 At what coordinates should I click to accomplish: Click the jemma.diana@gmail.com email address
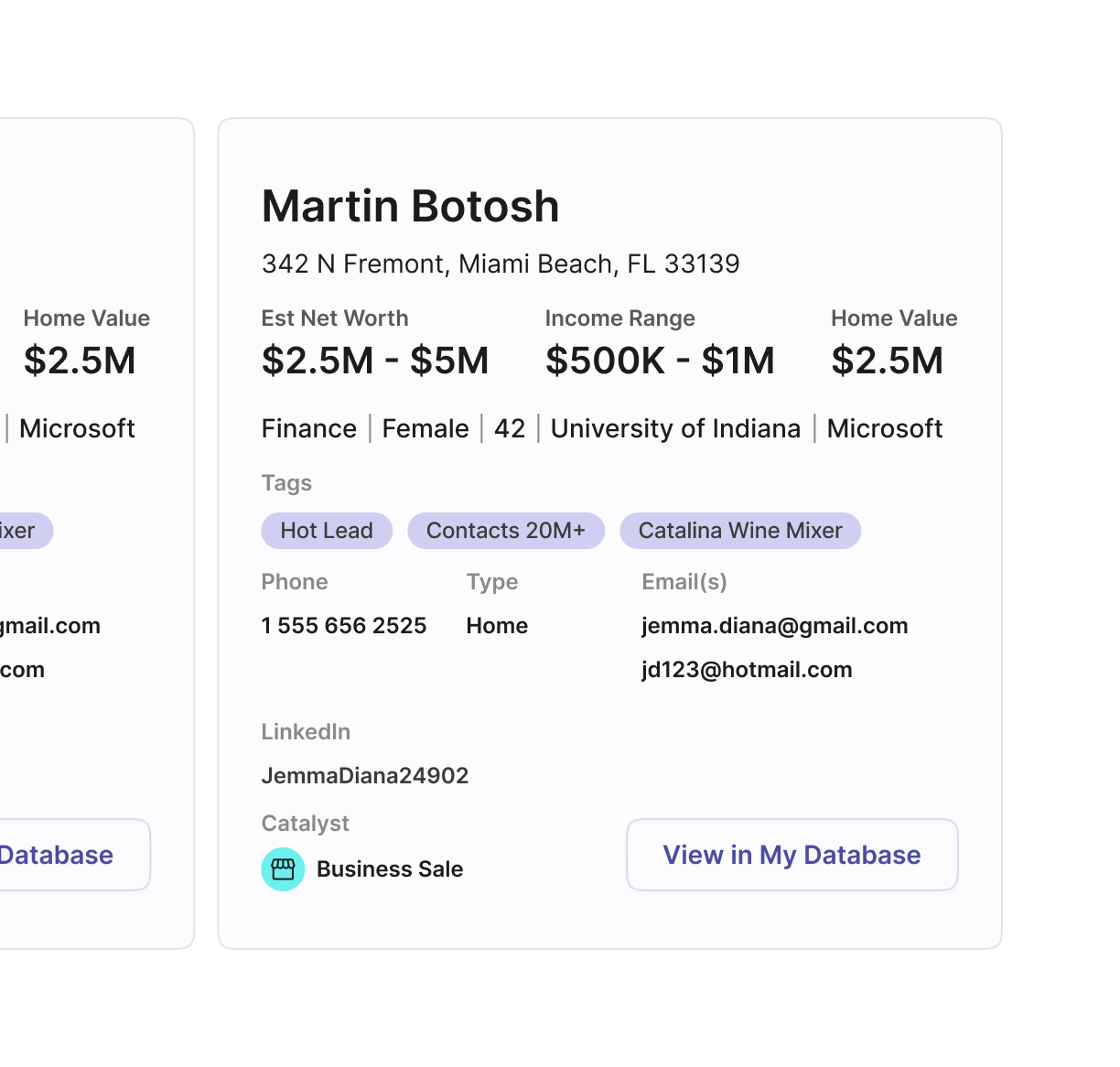point(774,626)
